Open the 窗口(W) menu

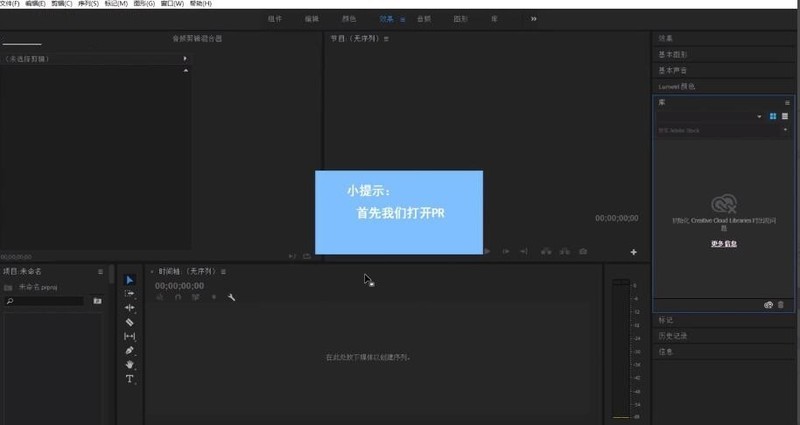(x=172, y=4)
